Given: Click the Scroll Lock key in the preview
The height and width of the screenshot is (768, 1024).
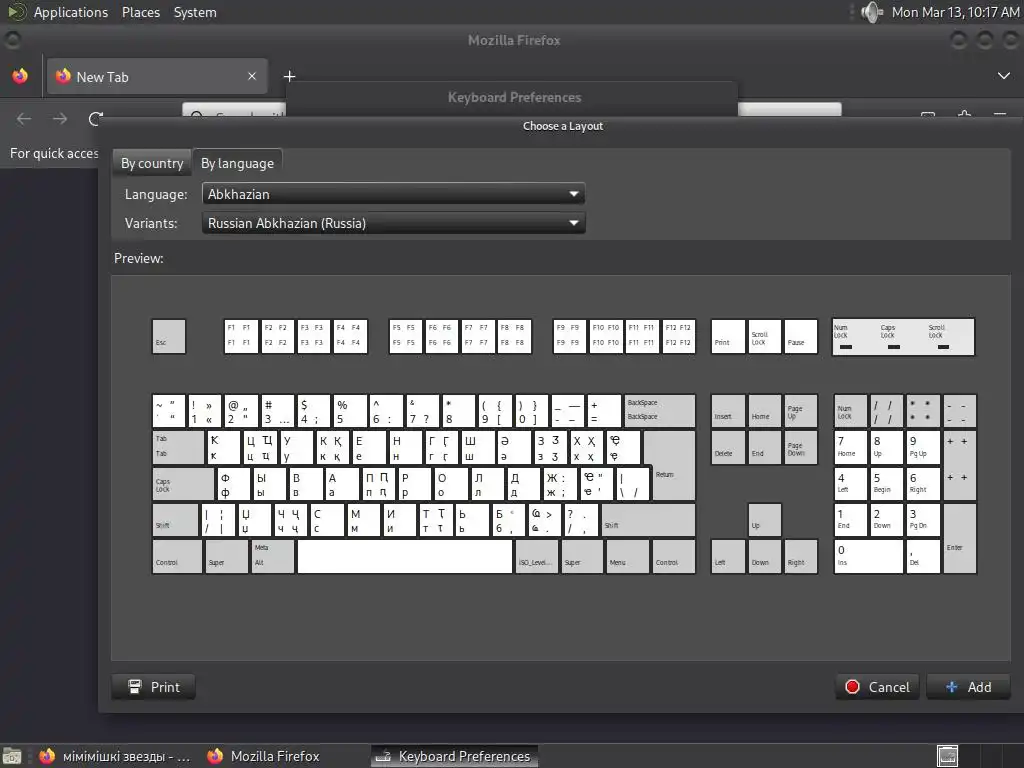Looking at the screenshot, I should 765,336.
